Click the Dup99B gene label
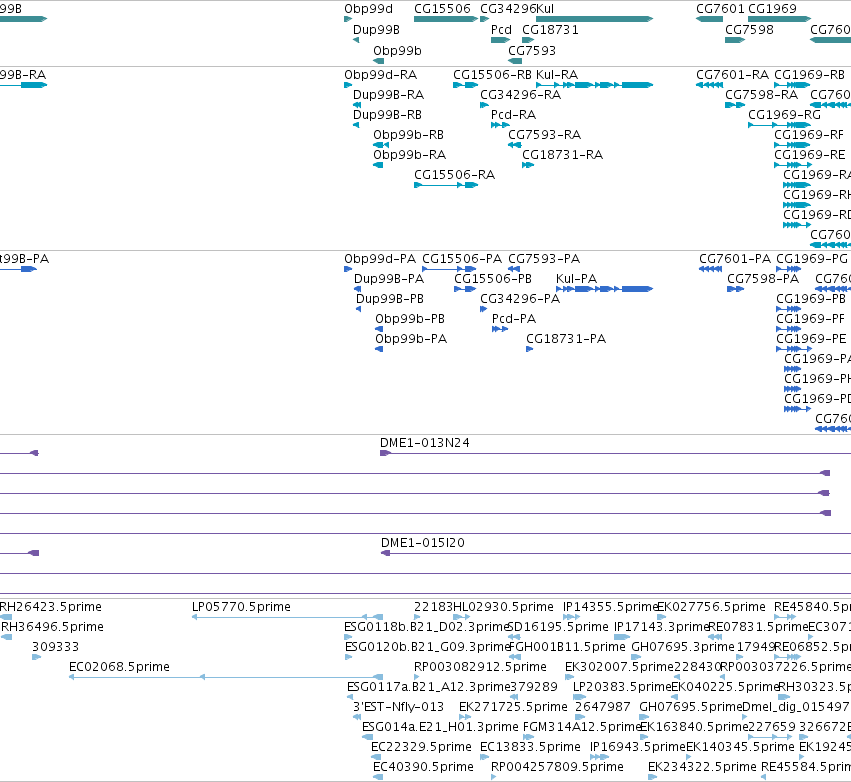 (376, 30)
